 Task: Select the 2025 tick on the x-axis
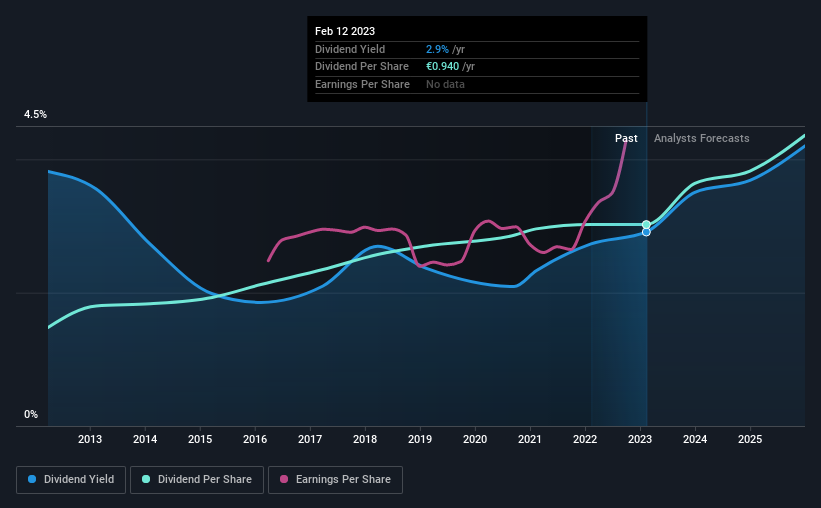tap(750, 439)
